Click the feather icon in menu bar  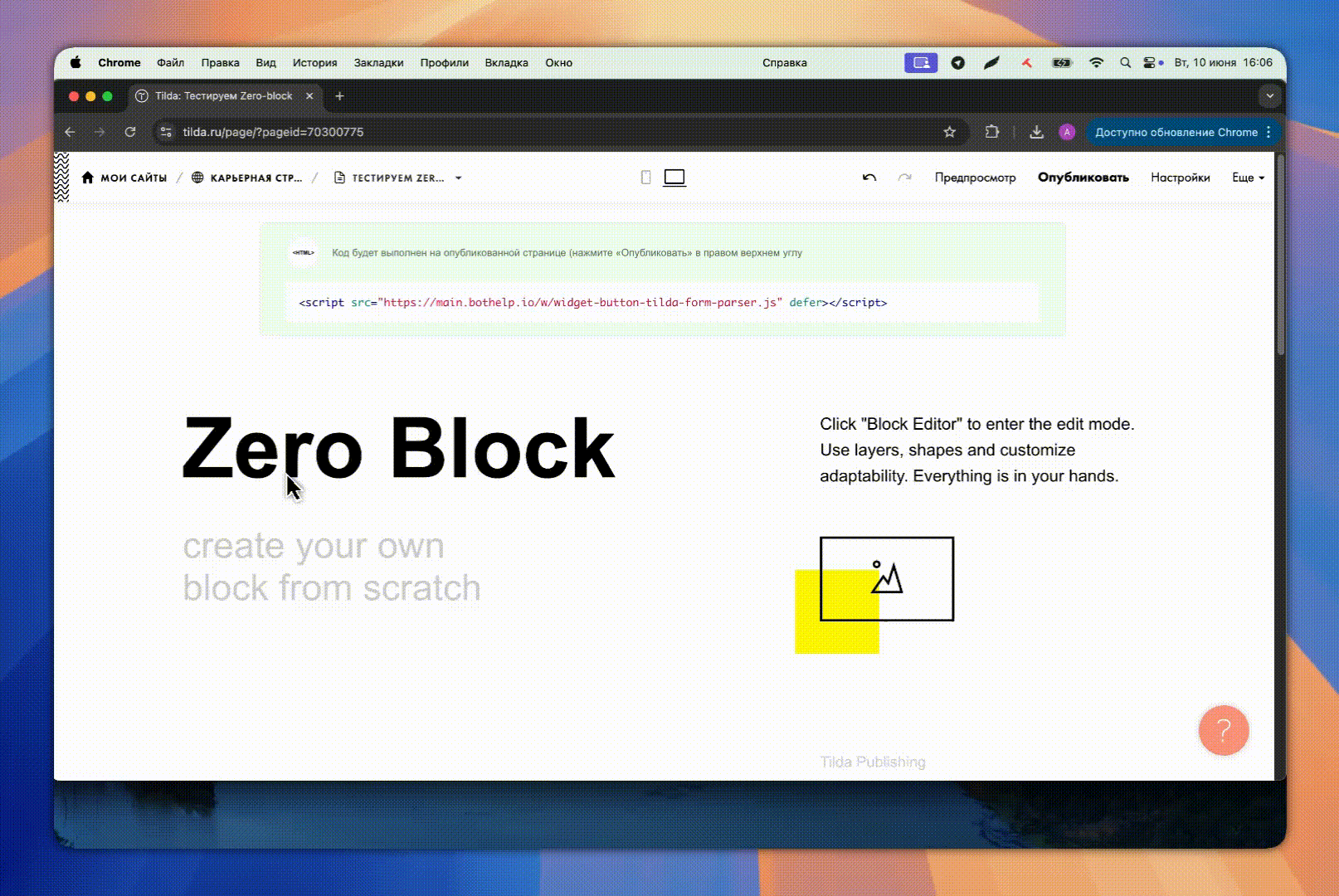[992, 62]
